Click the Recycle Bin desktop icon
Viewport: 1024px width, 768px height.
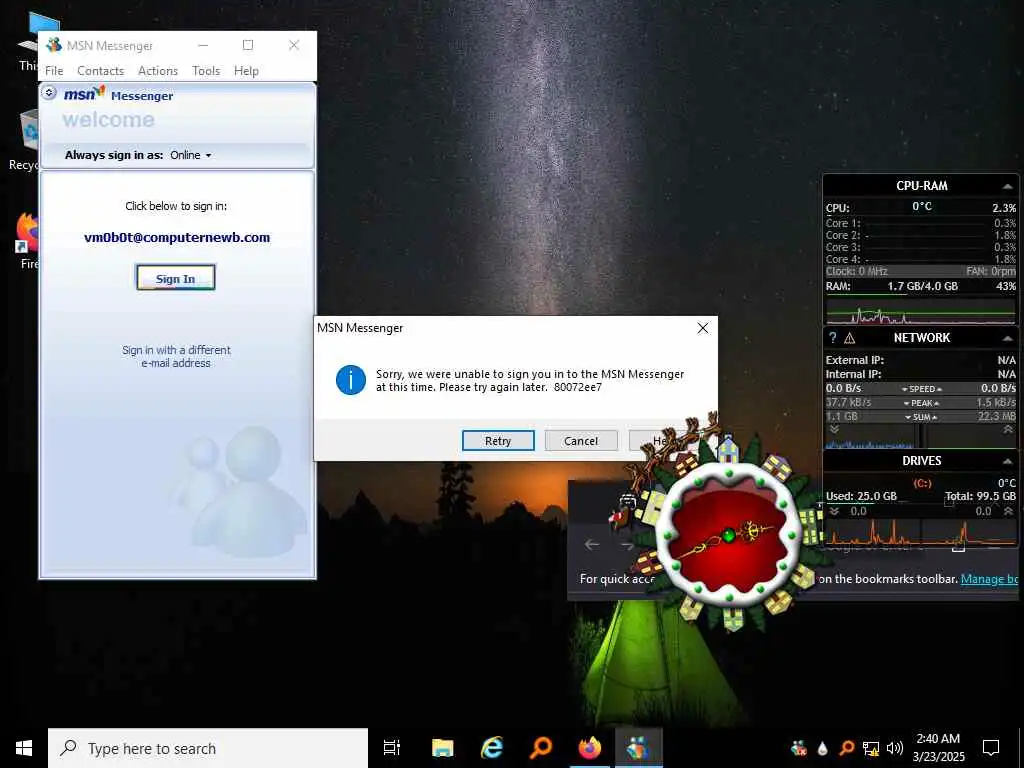pyautogui.click(x=29, y=131)
